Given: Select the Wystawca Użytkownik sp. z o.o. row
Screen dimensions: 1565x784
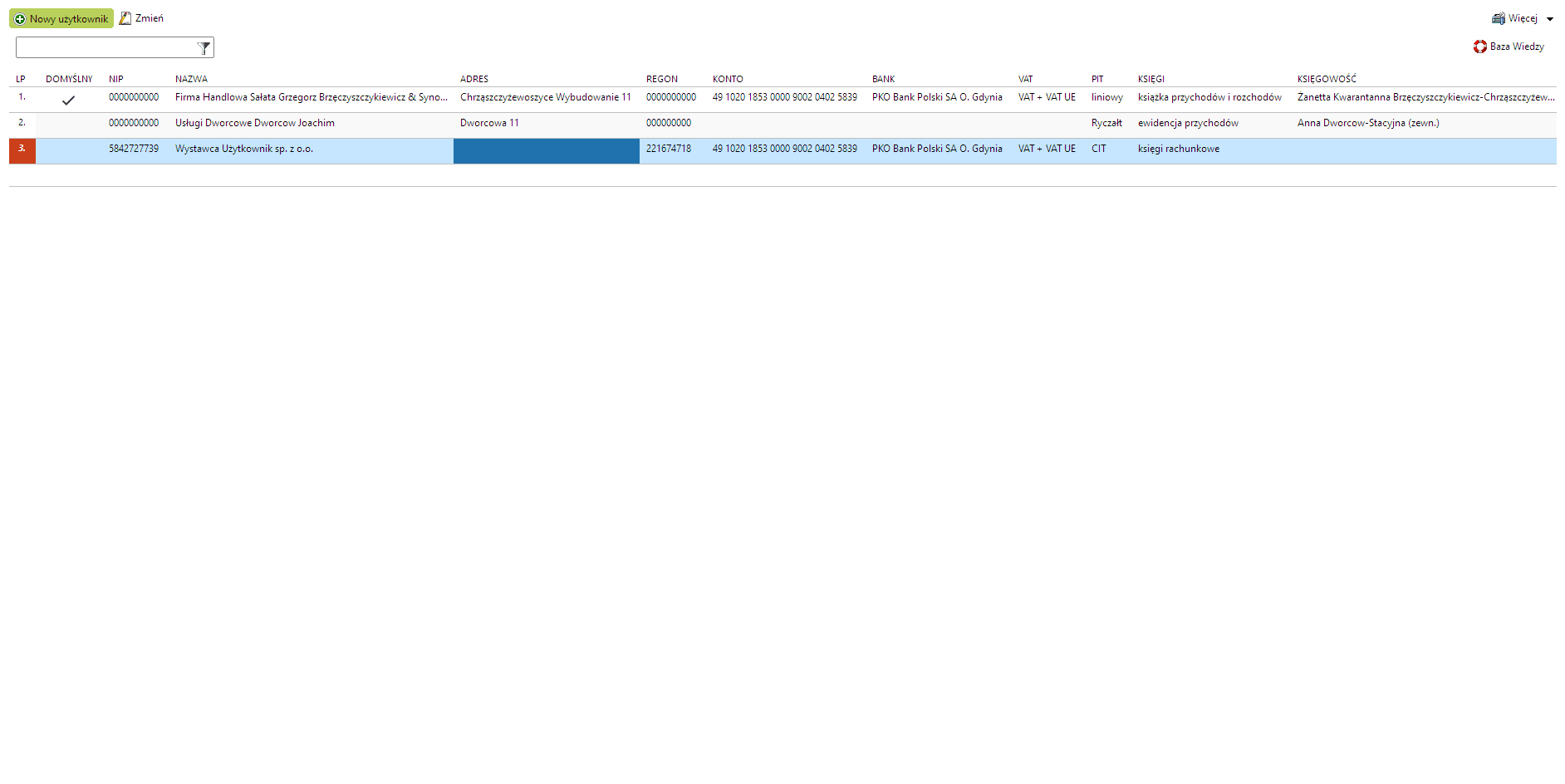Looking at the screenshot, I should tap(243, 149).
